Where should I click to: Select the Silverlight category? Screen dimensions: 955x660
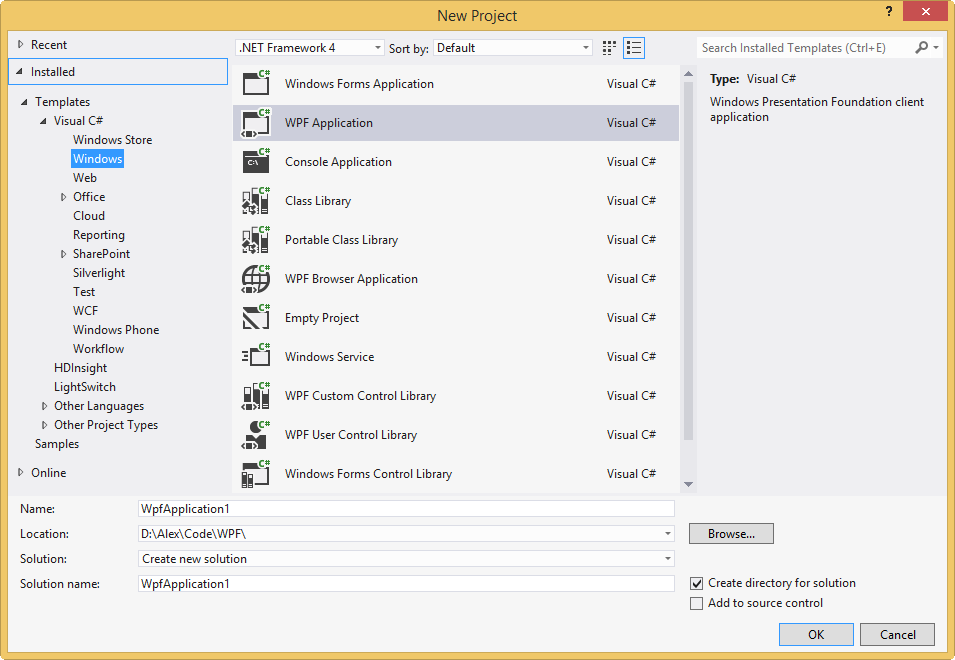[x=99, y=273]
